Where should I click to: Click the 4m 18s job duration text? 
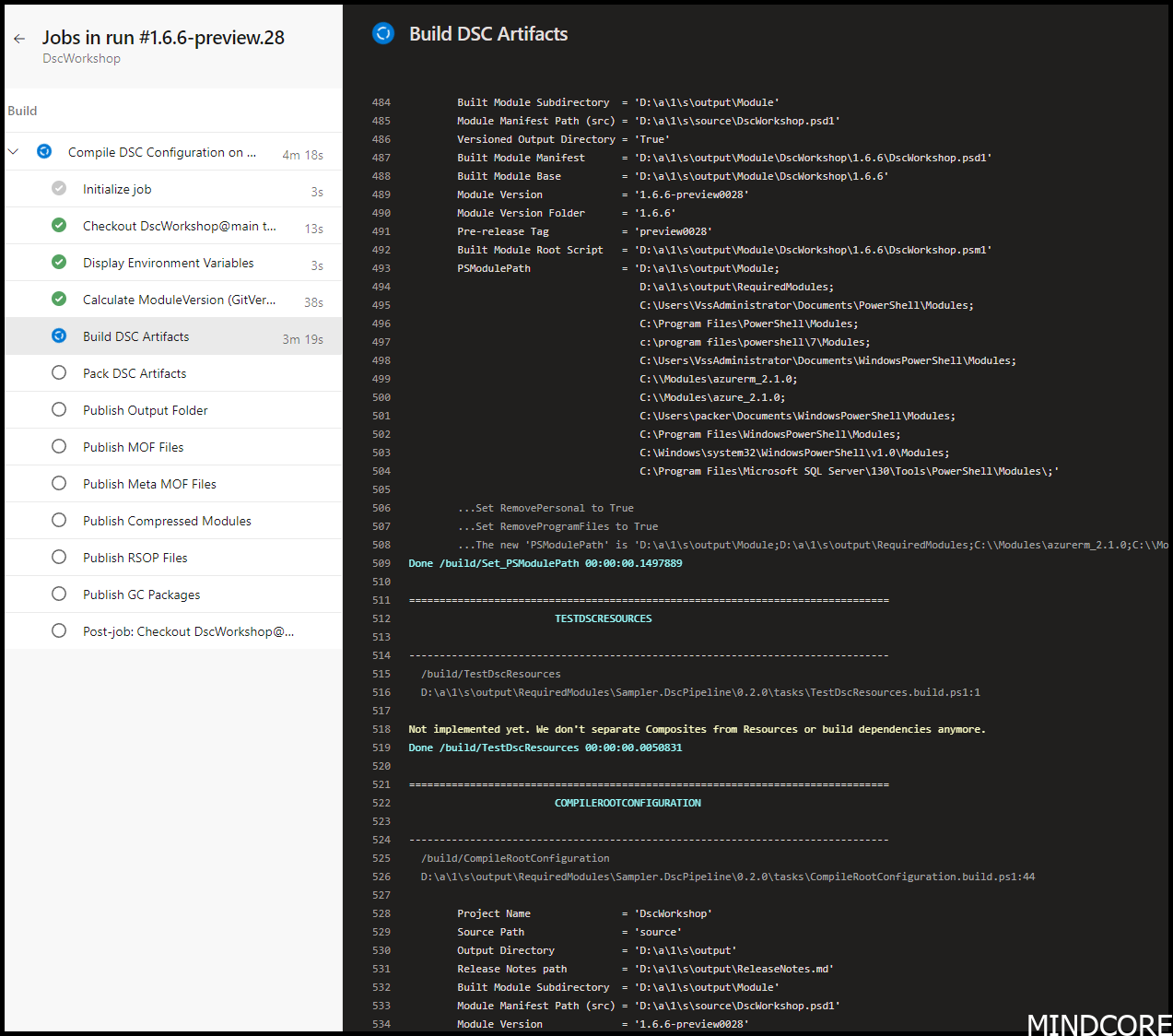[x=303, y=155]
